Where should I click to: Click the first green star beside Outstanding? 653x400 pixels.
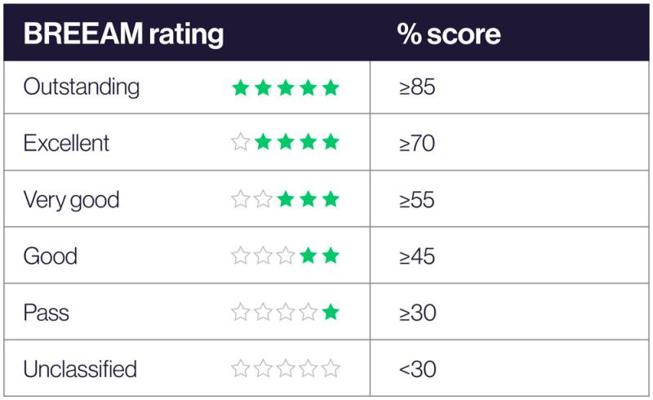click(241, 87)
